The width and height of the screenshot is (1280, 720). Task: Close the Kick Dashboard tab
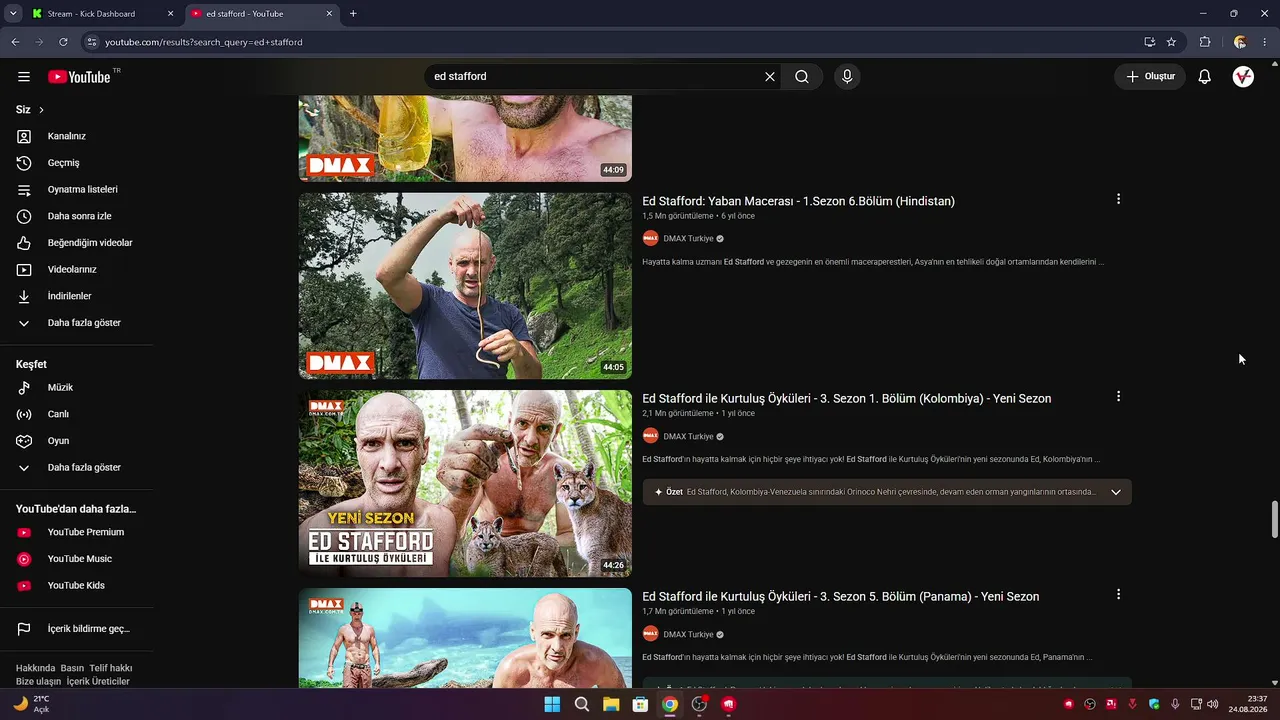coord(170,14)
